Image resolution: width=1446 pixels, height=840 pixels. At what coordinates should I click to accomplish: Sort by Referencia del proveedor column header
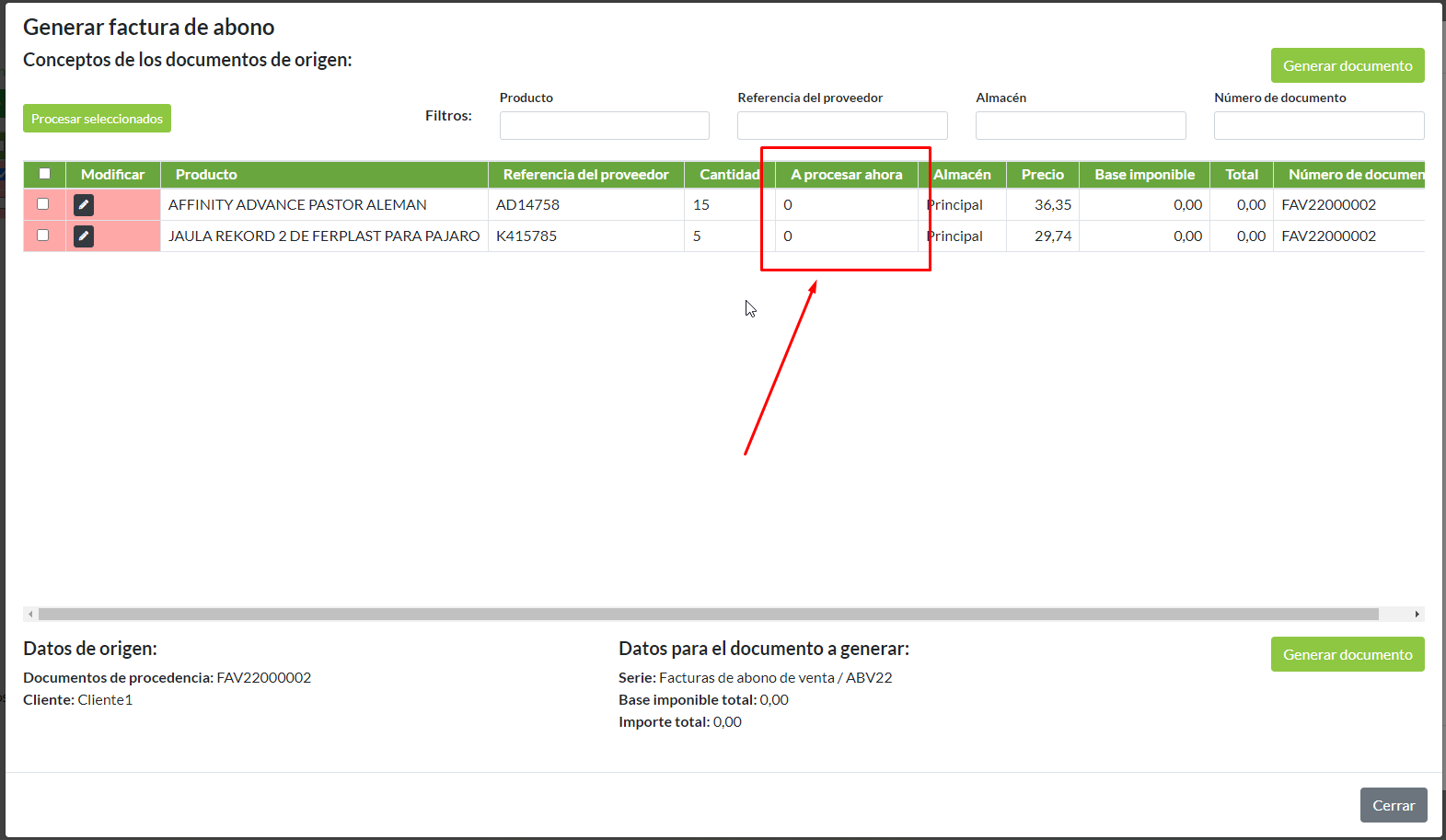point(585,175)
